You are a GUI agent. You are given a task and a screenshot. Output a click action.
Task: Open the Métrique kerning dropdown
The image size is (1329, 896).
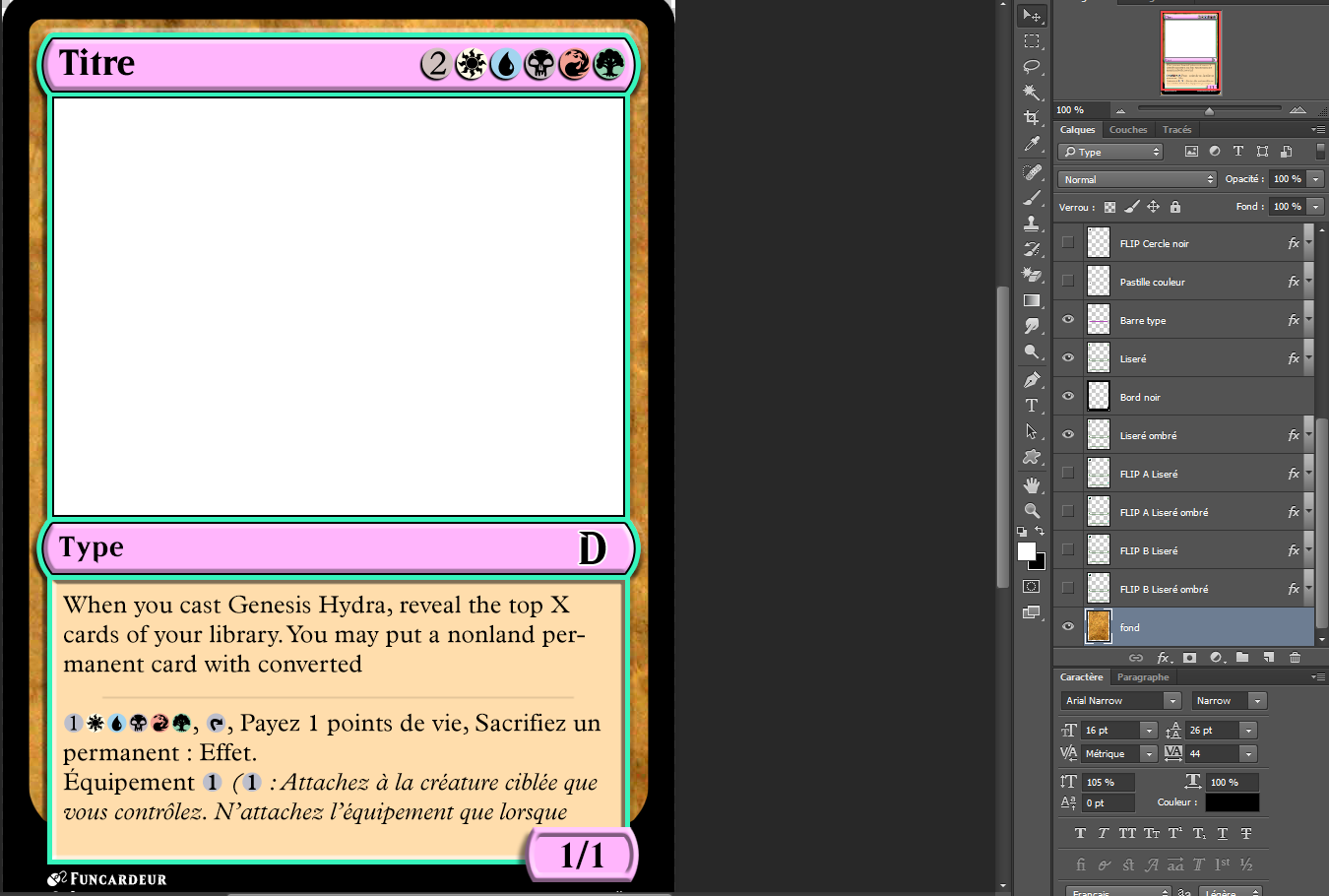1149,754
